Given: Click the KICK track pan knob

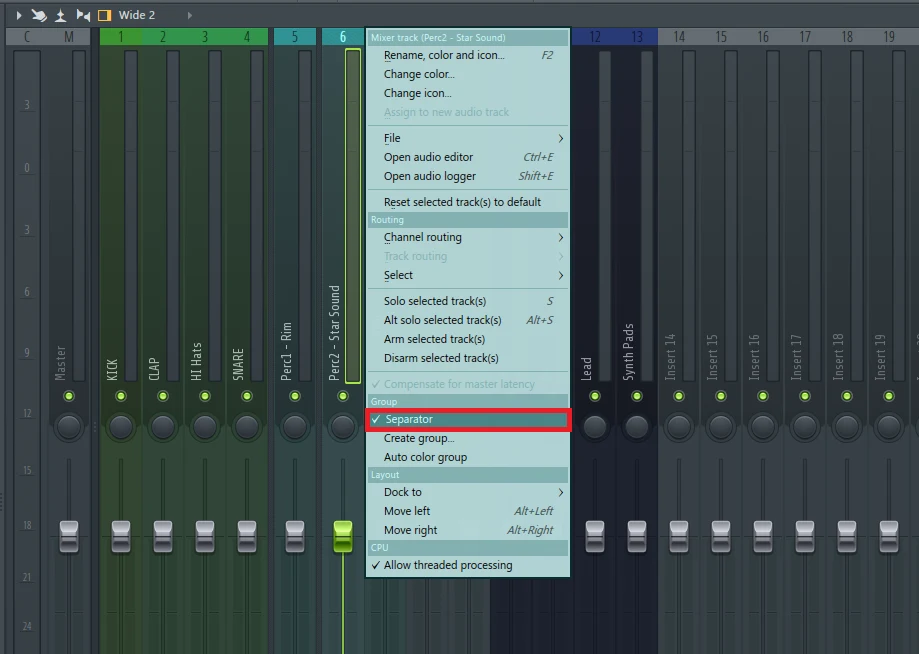Looking at the screenshot, I should point(121,427).
